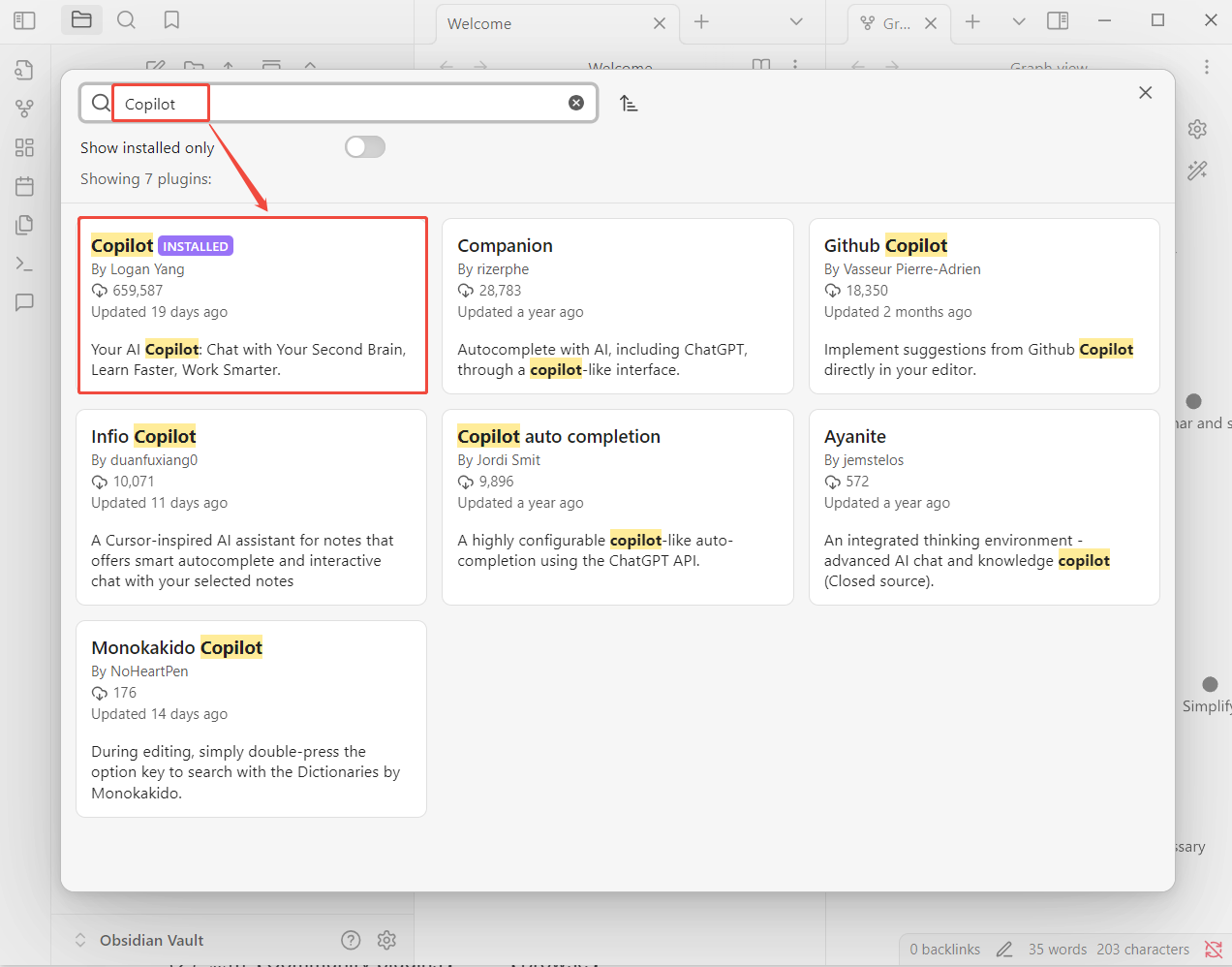The width and height of the screenshot is (1232, 967).
Task: Open the Infio Copilot plugin card
Action: click(252, 507)
